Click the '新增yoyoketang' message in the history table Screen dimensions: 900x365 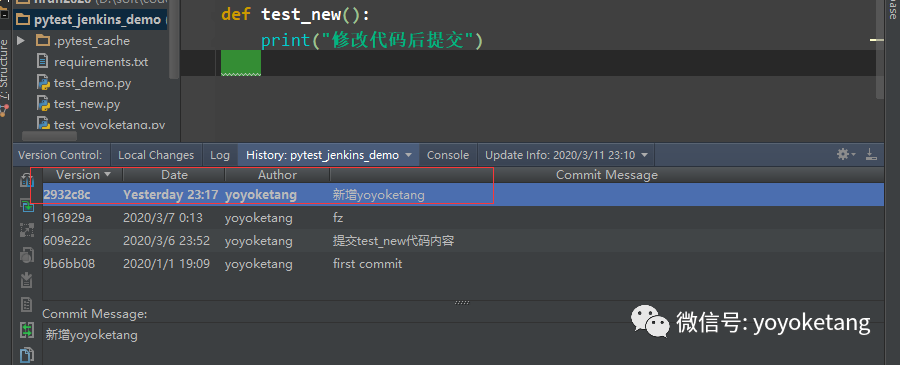[378, 195]
